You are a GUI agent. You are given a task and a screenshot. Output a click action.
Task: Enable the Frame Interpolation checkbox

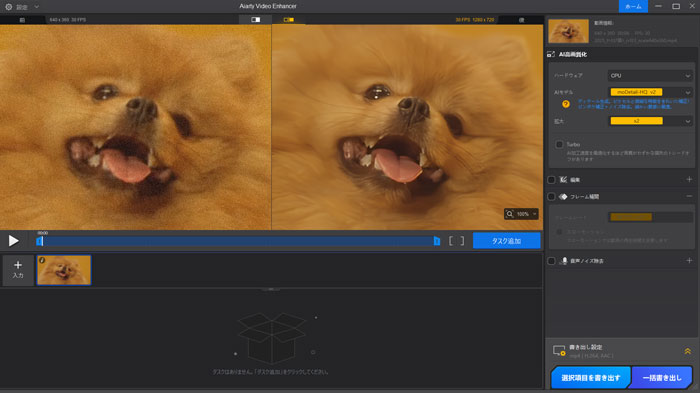pyautogui.click(x=551, y=196)
